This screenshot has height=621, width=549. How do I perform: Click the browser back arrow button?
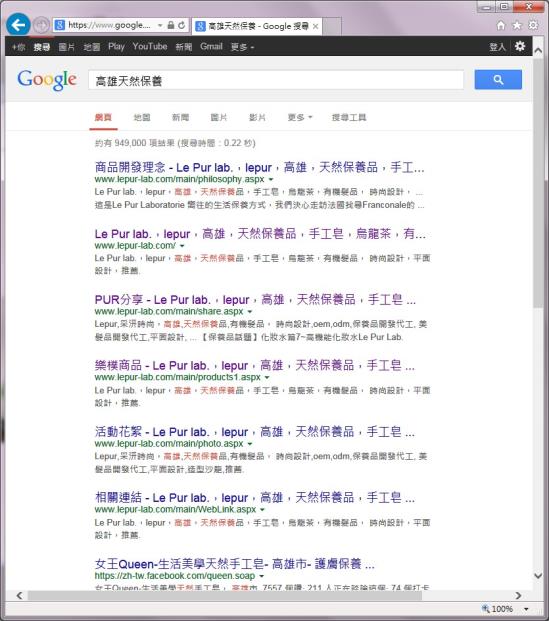click(18, 25)
